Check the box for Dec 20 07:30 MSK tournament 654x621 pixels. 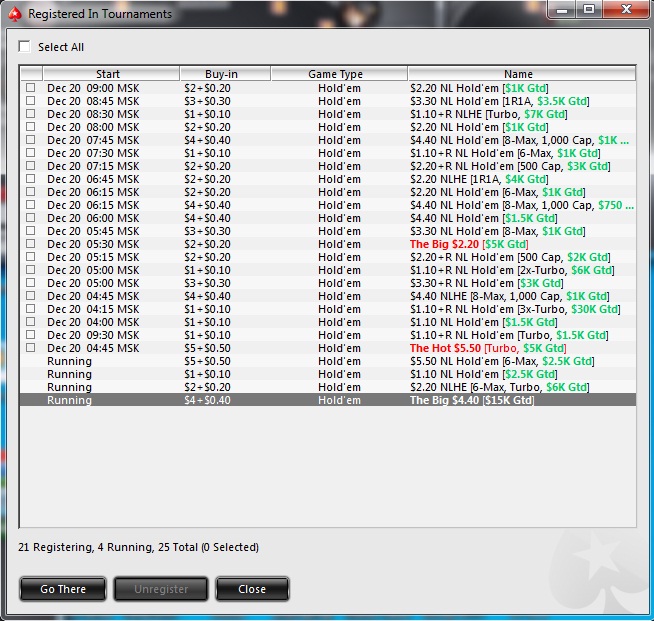click(30, 153)
